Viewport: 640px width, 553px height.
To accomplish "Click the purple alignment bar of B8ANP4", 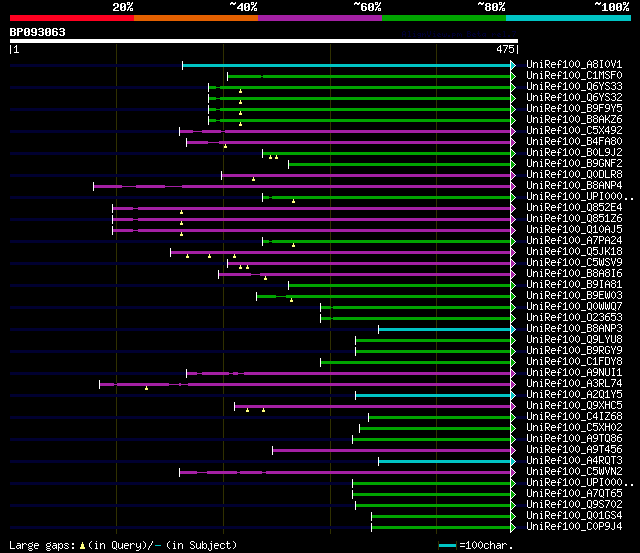I will (302, 187).
